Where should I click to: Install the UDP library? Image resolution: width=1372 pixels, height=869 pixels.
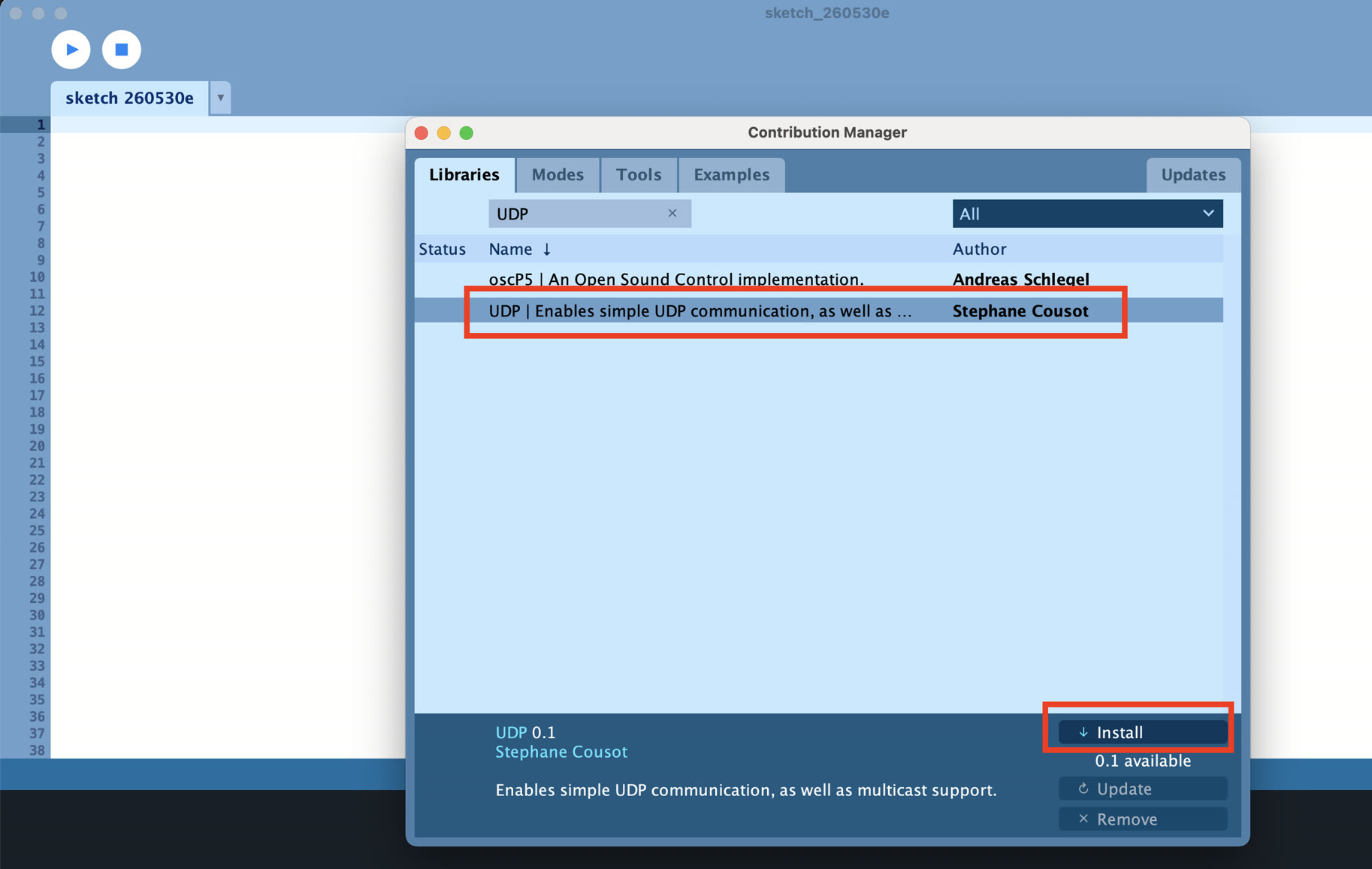coord(1142,732)
